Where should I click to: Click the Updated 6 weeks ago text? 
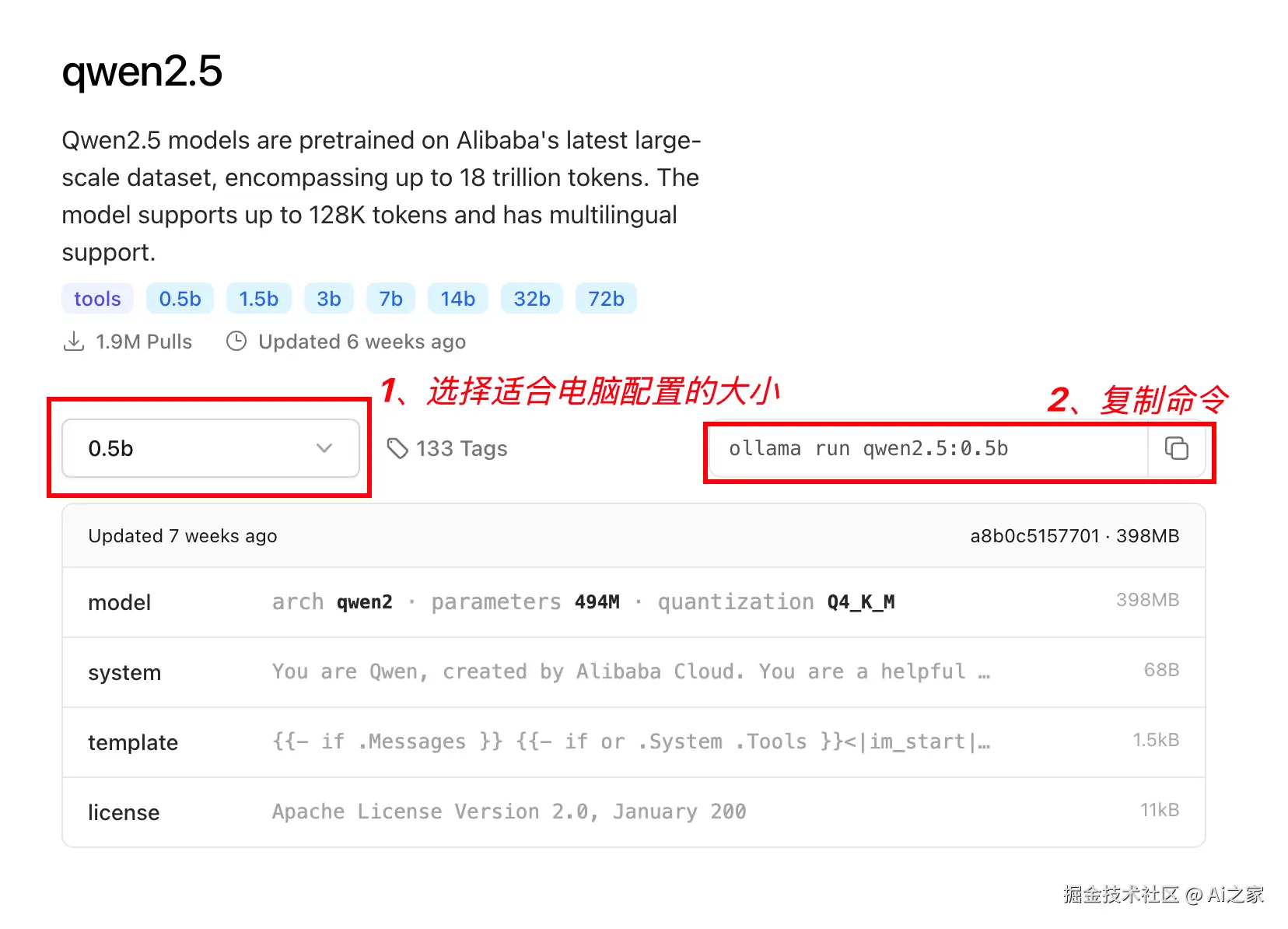coord(362,342)
